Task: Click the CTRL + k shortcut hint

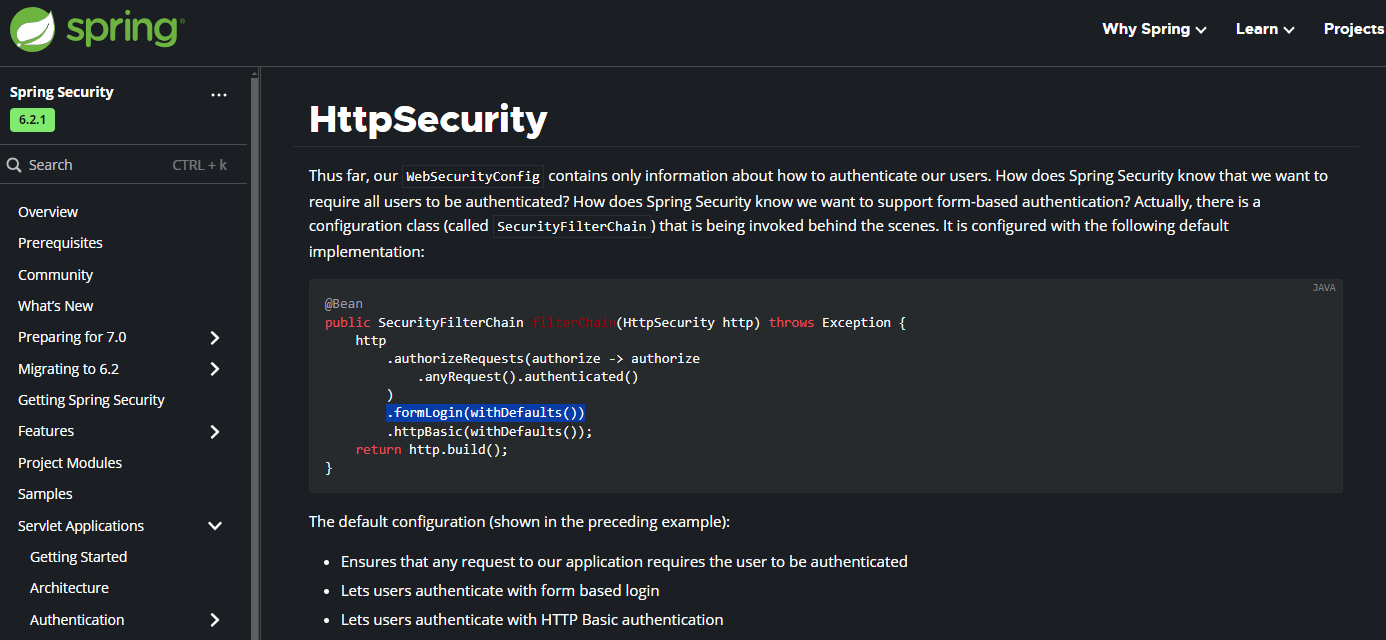Action: tap(200, 165)
